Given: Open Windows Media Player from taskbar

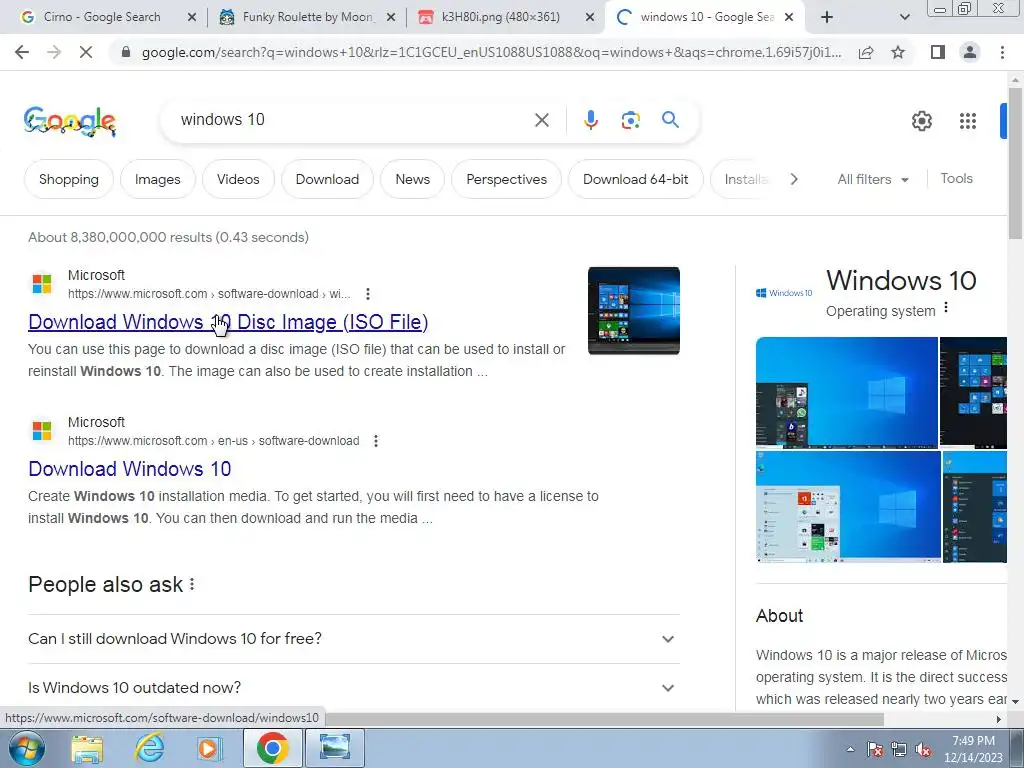Looking at the screenshot, I should pos(210,749).
